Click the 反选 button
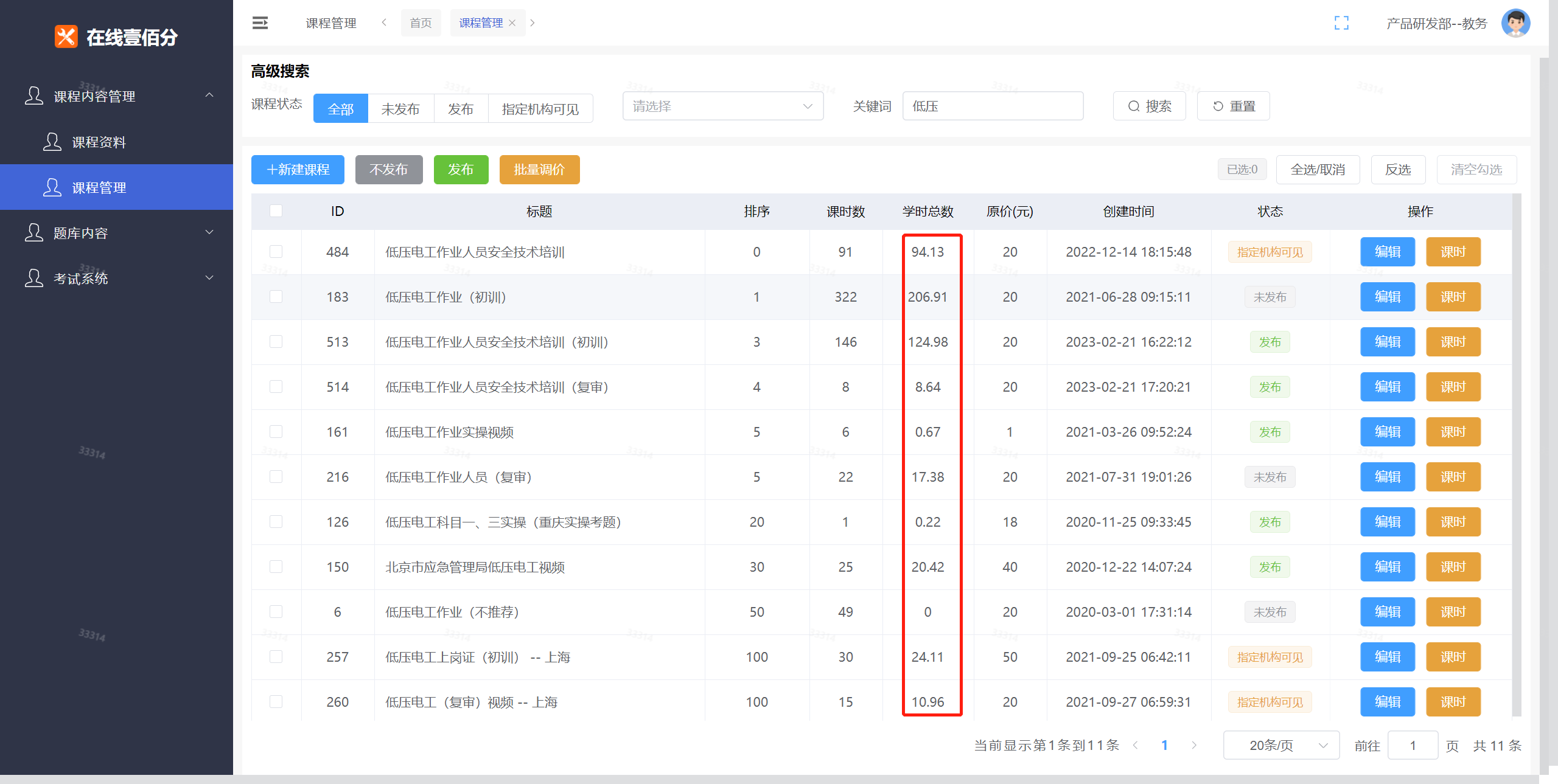Viewport: 1558px width, 784px height. point(1398,170)
